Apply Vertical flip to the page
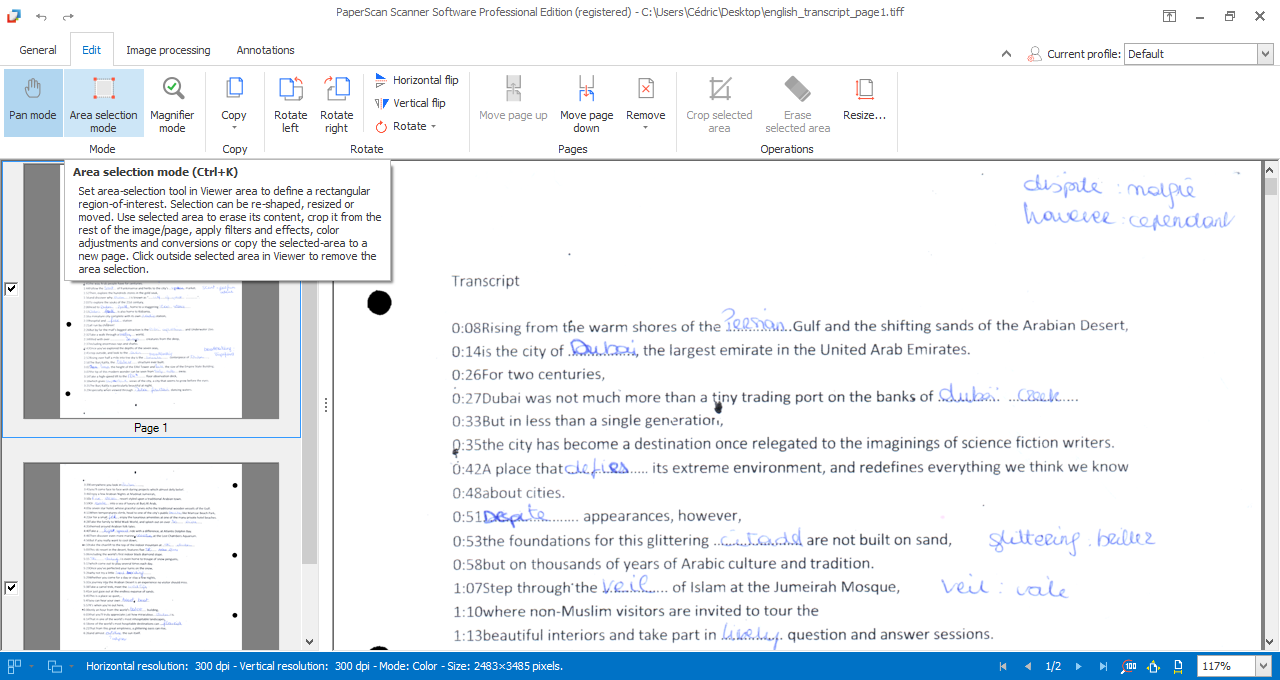Image resolution: width=1280 pixels, height=680 pixels. click(410, 103)
